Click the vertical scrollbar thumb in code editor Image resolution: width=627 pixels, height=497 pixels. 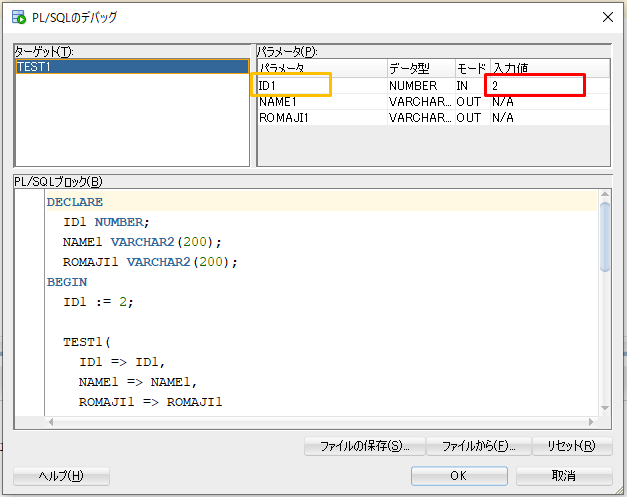(x=605, y=237)
